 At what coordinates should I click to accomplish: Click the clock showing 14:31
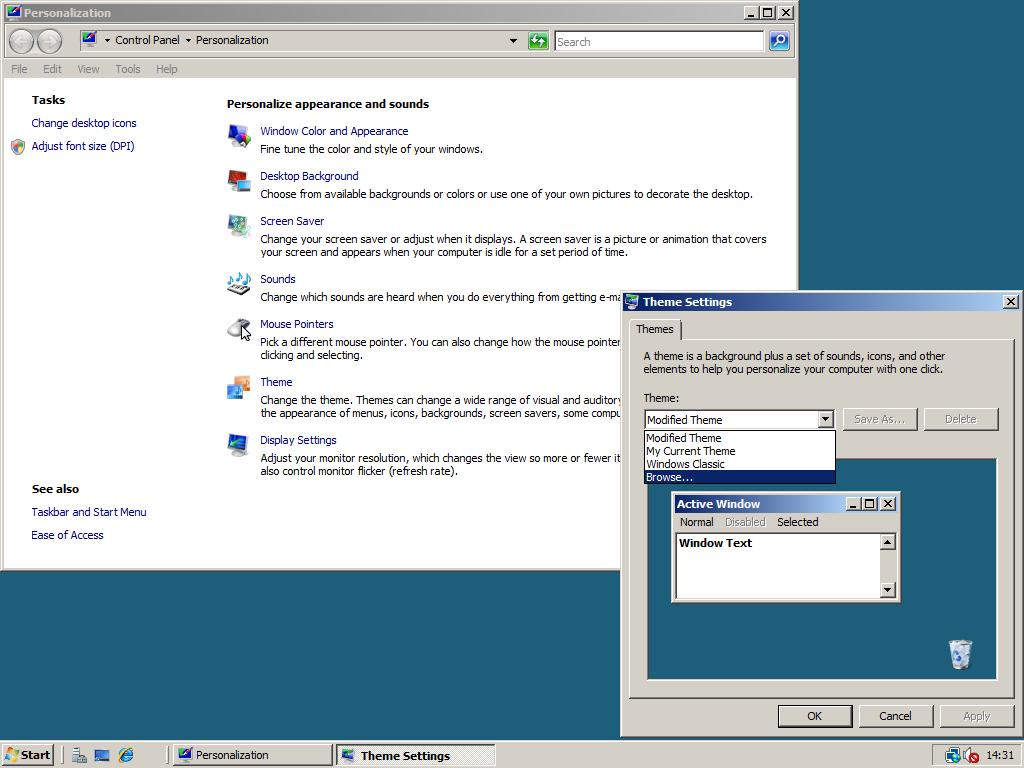[x=999, y=755]
